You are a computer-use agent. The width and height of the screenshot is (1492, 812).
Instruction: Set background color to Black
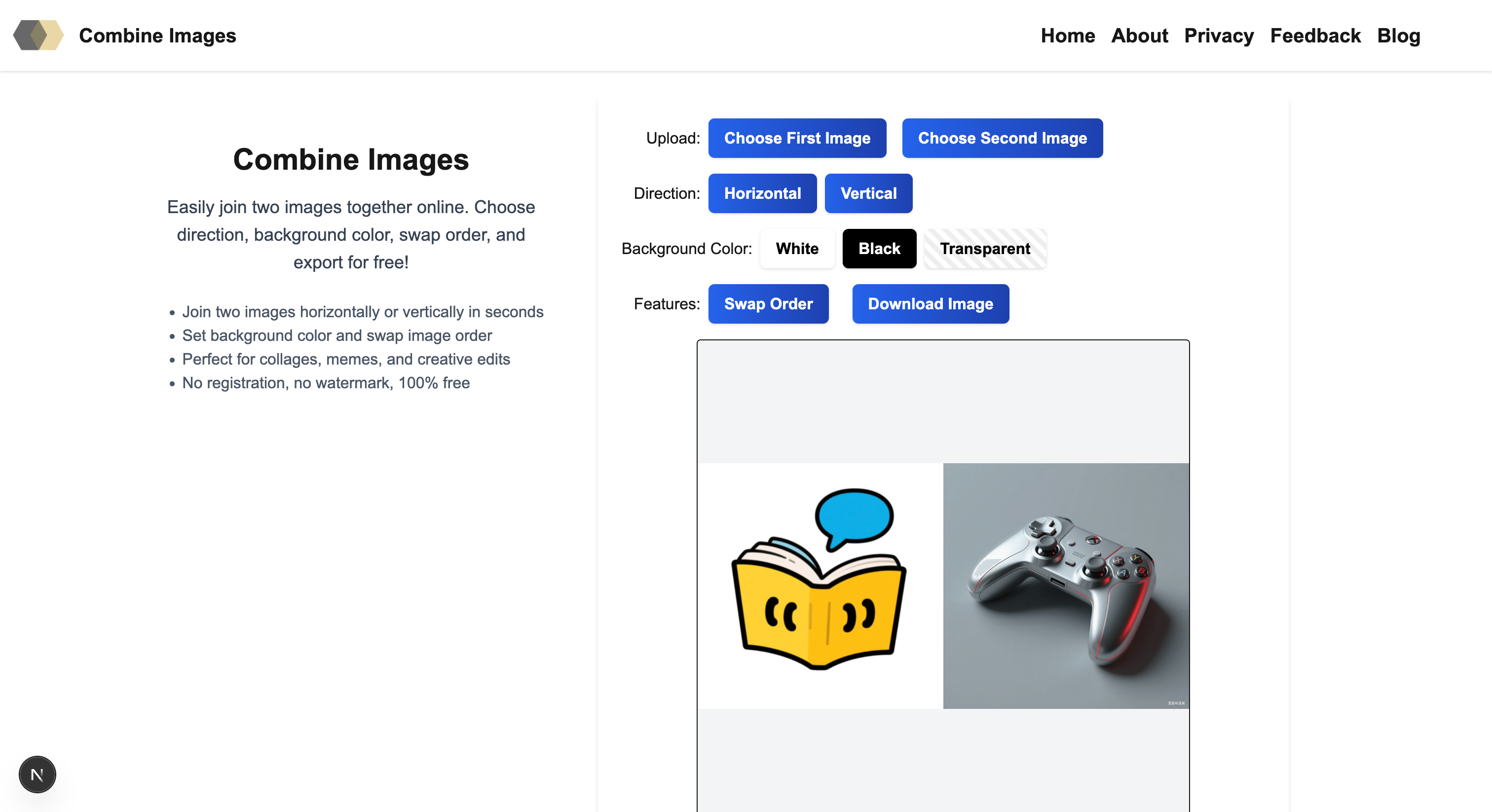(879, 249)
